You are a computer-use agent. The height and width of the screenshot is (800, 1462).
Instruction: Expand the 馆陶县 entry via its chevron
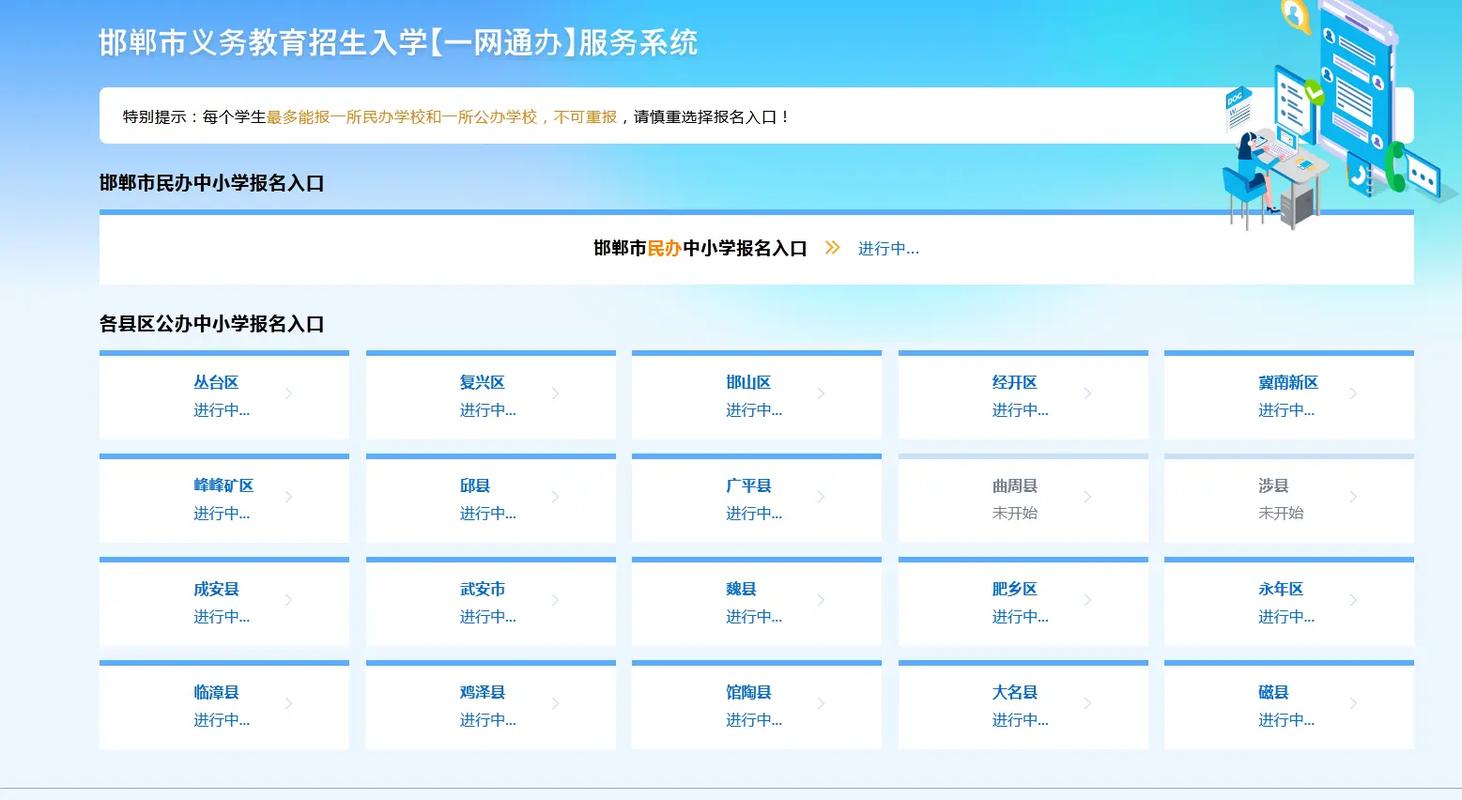[821, 705]
